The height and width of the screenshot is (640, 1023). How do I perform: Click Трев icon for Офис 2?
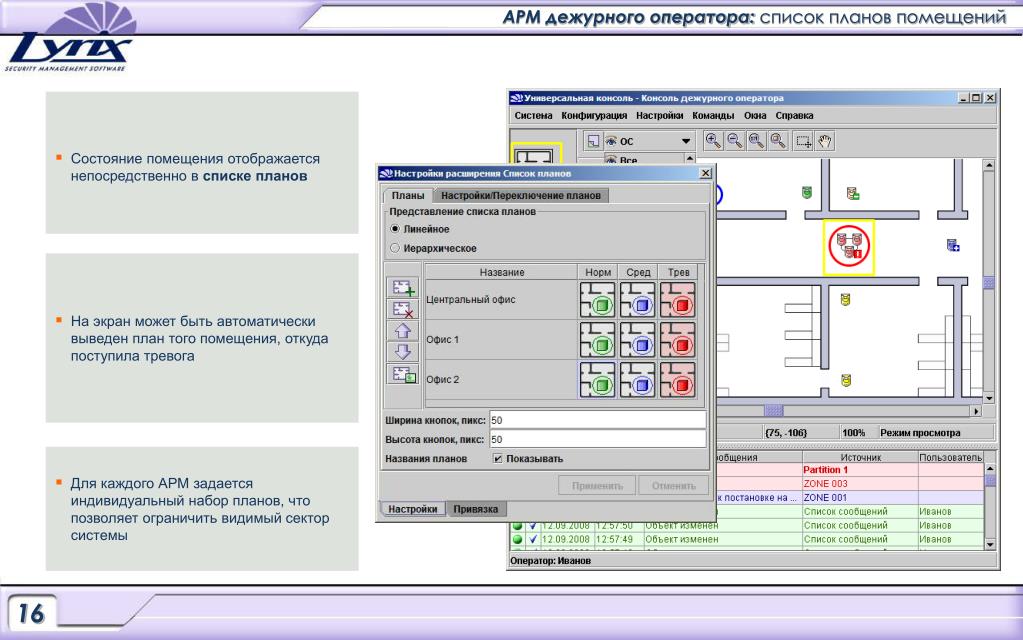click(x=678, y=380)
